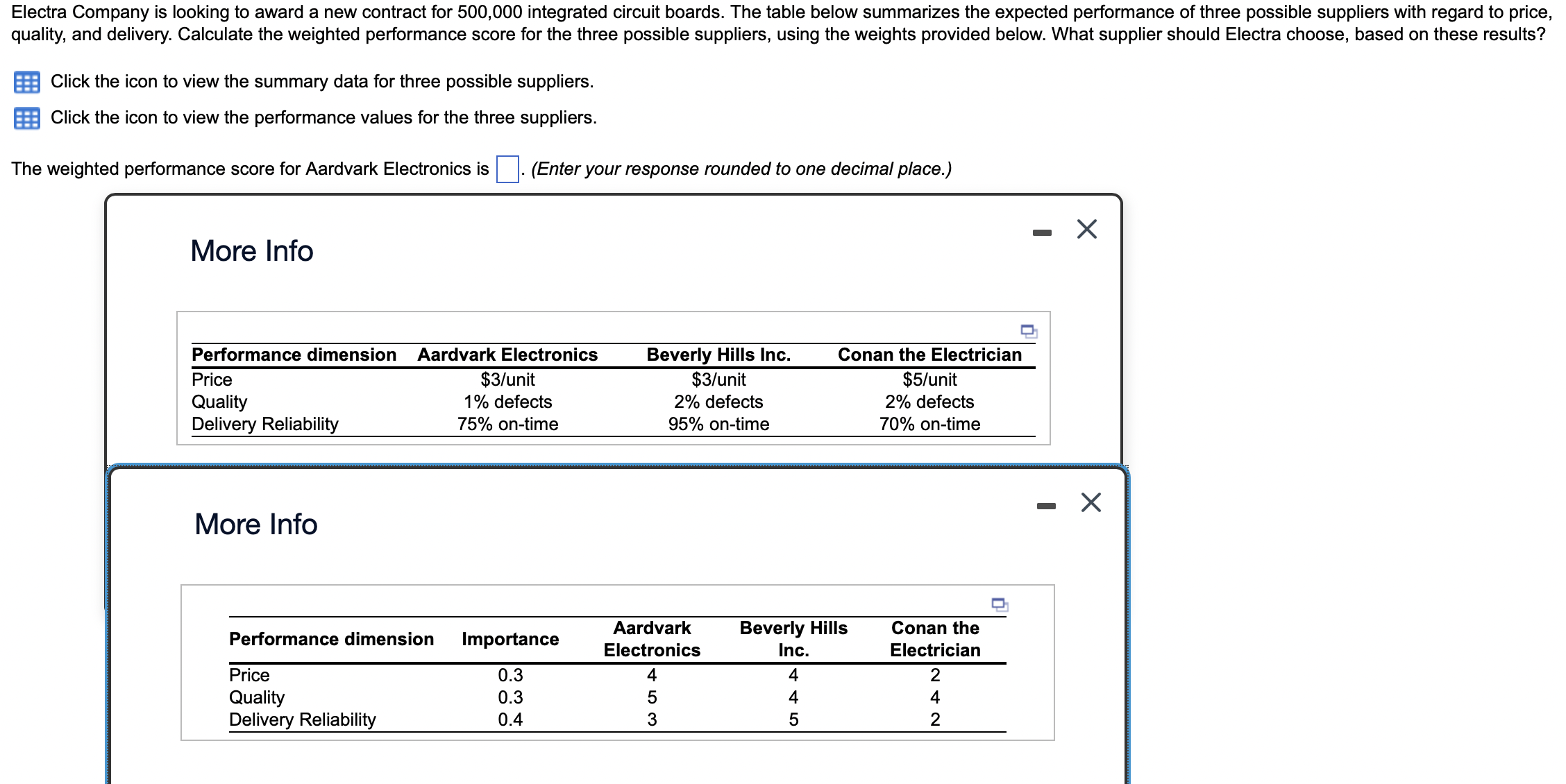The width and height of the screenshot is (1566, 784).
Task: Click '1% defects' Aardvark quality cell
Action: pos(507,402)
